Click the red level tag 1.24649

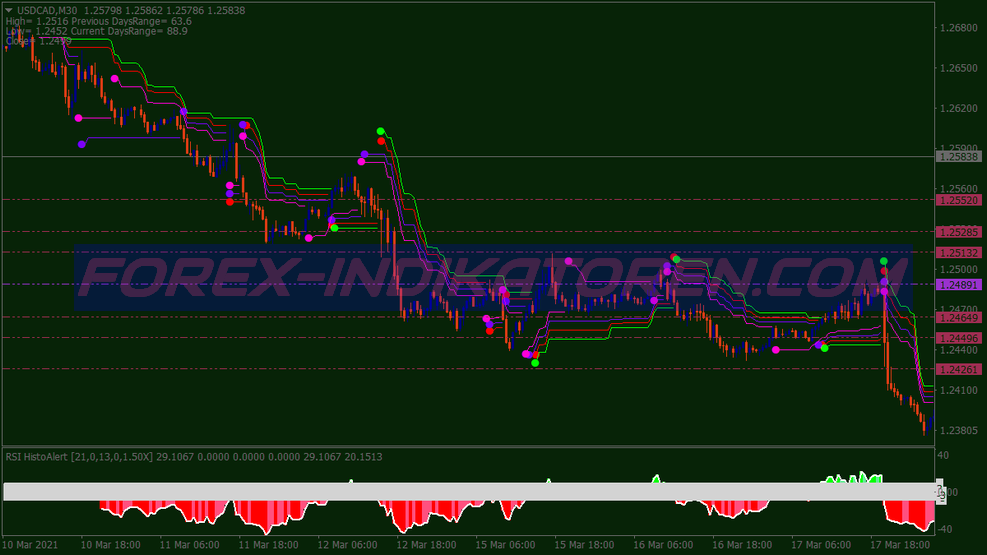click(x=959, y=318)
